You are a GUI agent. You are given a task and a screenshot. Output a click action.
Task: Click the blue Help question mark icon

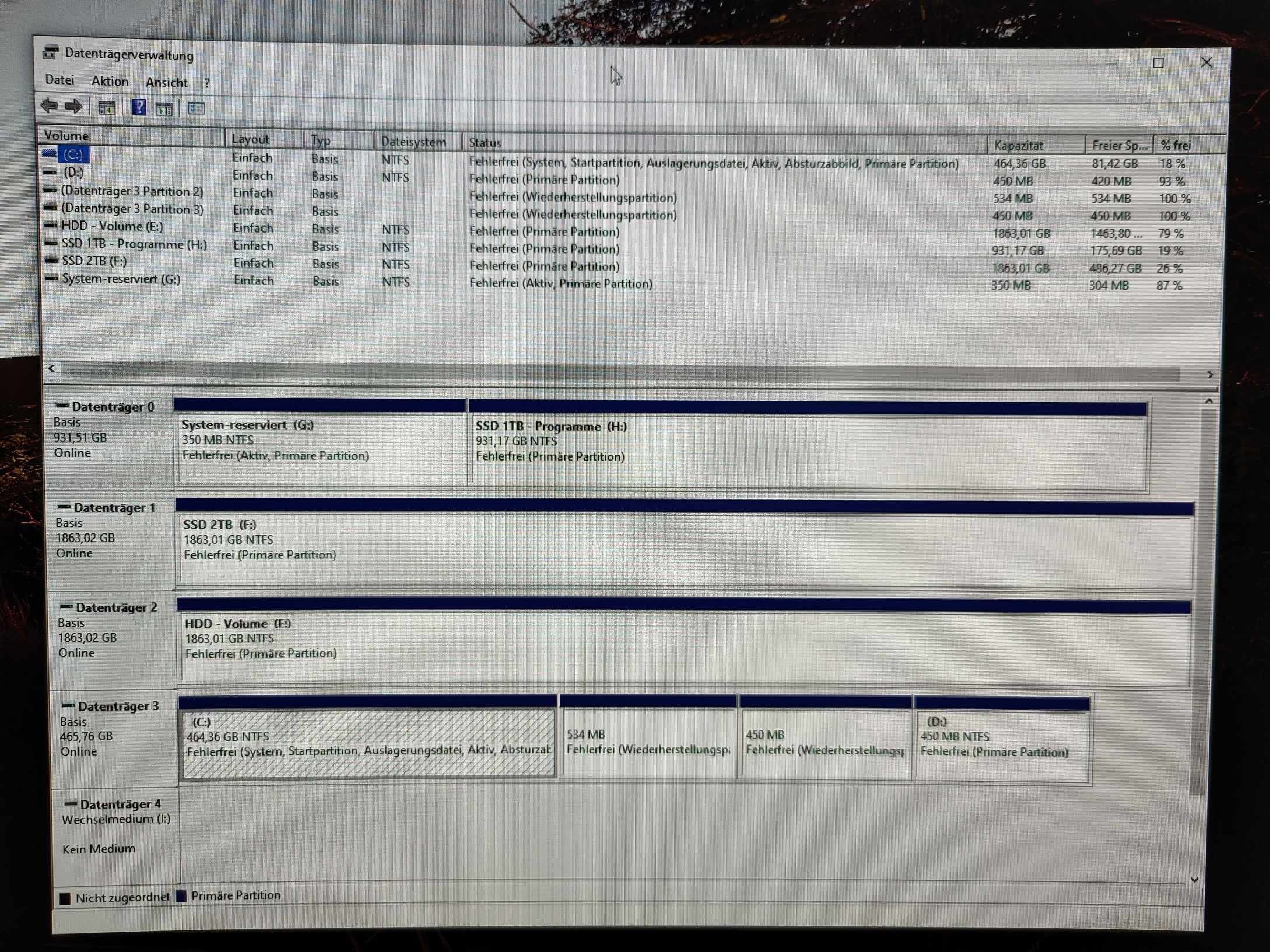139,107
